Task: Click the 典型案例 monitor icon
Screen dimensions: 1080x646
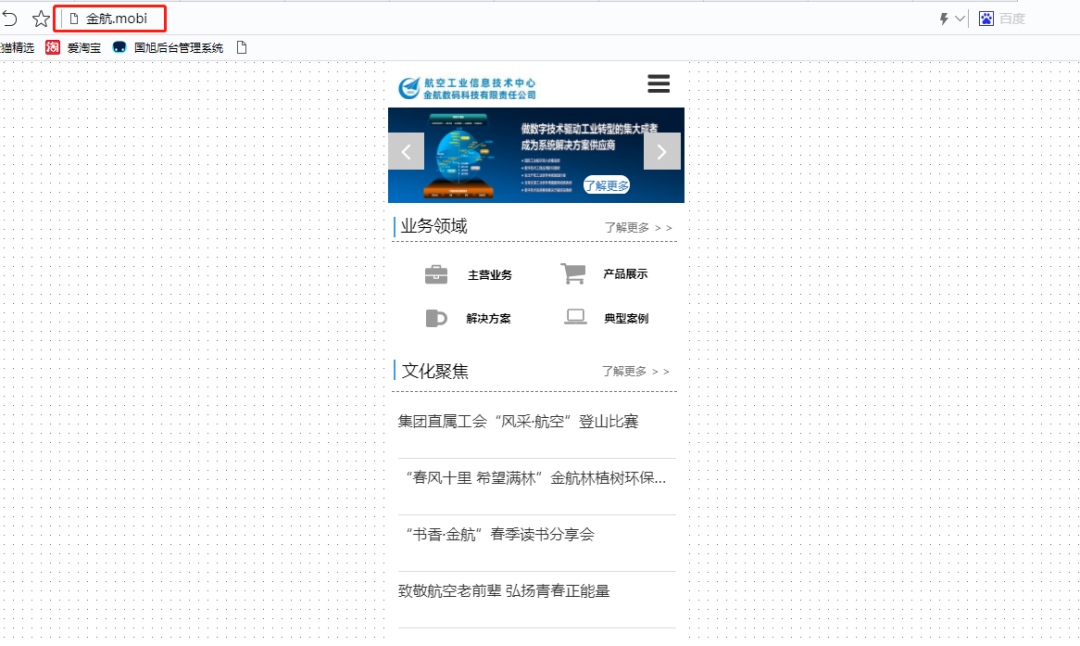Action: point(574,315)
